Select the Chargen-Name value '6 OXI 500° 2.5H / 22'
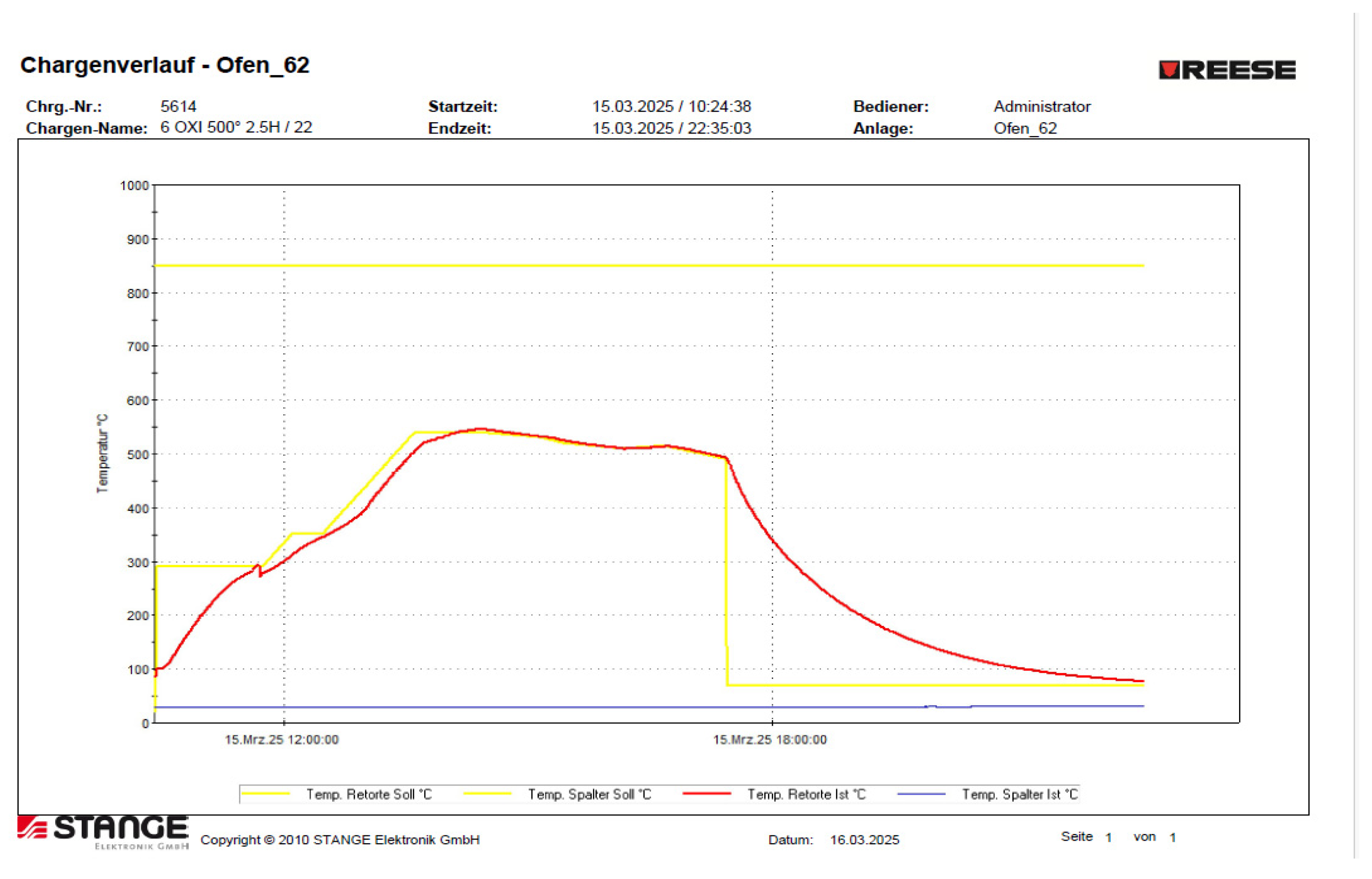This screenshot has width=1372, height=879. click(236, 127)
